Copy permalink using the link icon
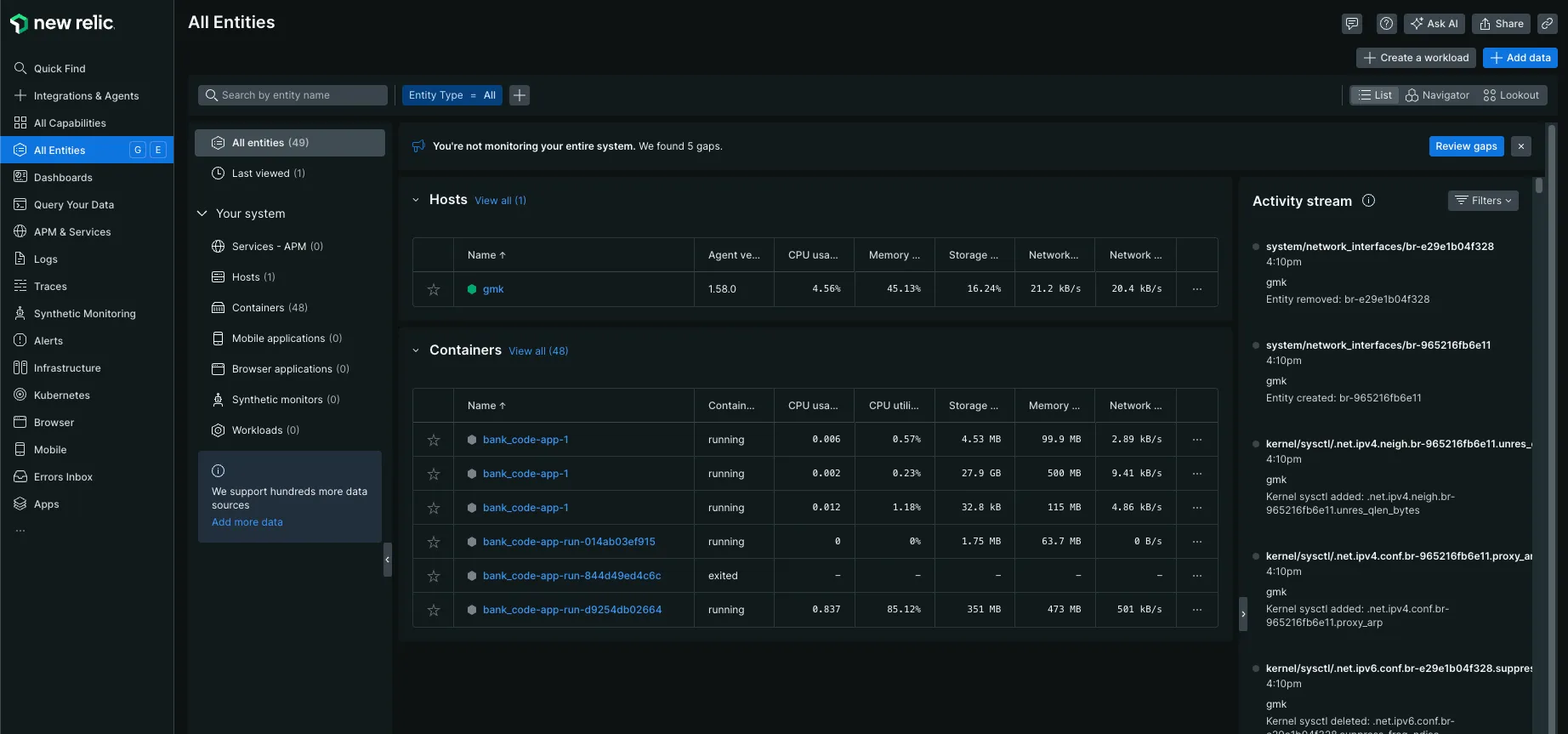Image resolution: width=1568 pixels, height=734 pixels. (x=1548, y=24)
